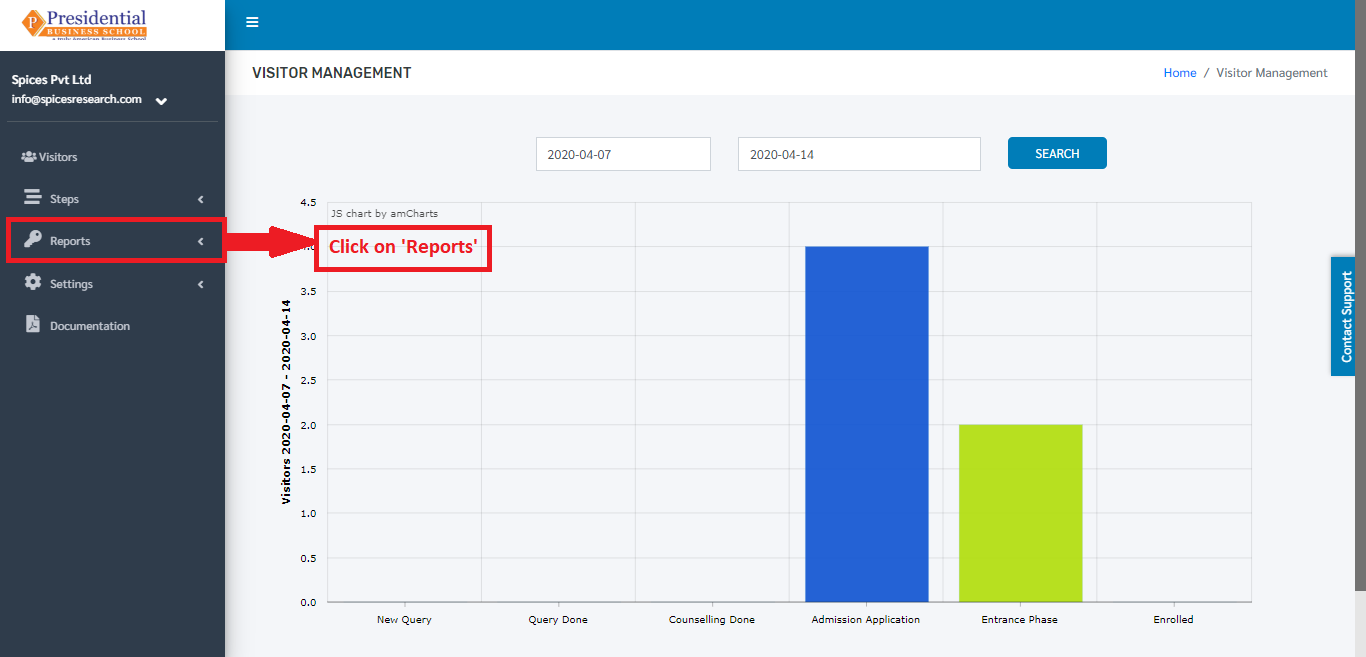The image size is (1366, 657).
Task: Open the Visitors menu item
Action: [x=112, y=157]
